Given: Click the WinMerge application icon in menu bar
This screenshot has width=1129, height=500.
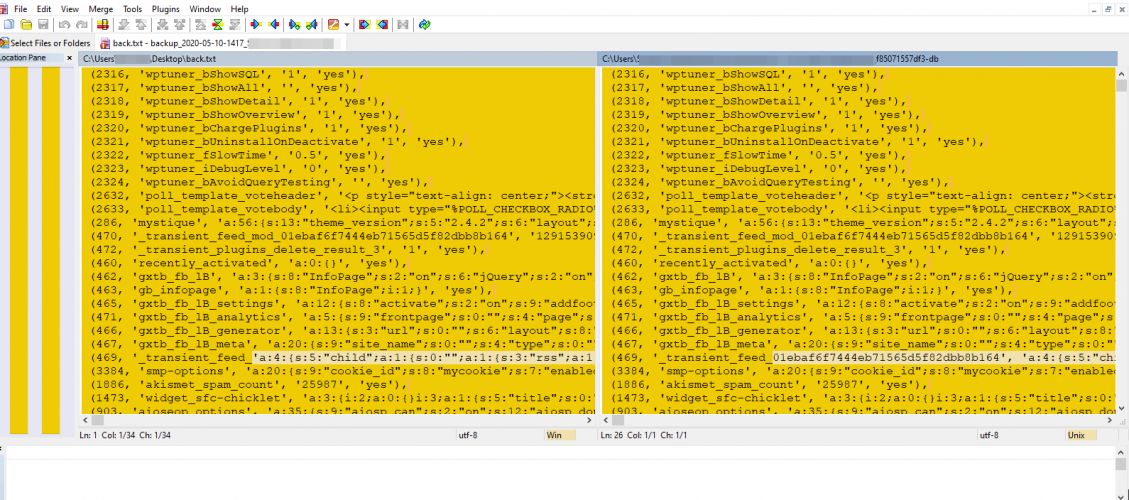Looking at the screenshot, I should tap(4, 9).
